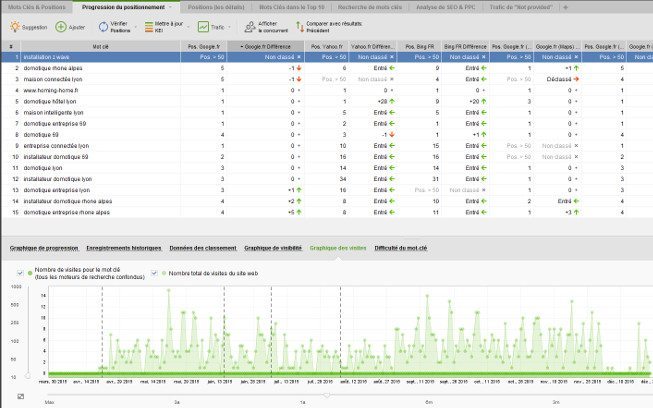Viewport: 653px width, 408px height.
Task: Click the Ajouter green plus icon
Action: (61, 27)
